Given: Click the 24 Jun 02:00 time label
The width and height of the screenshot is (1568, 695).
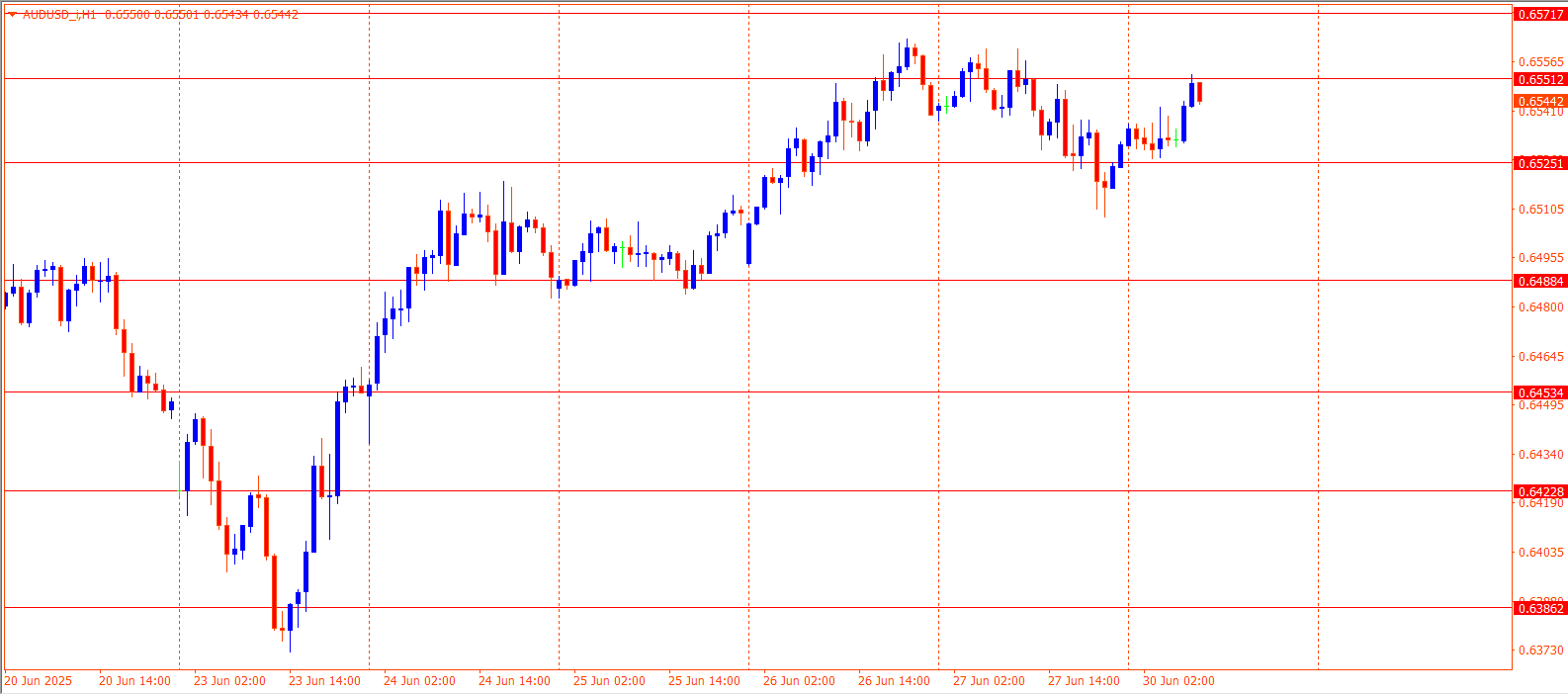Looking at the screenshot, I should (419, 680).
